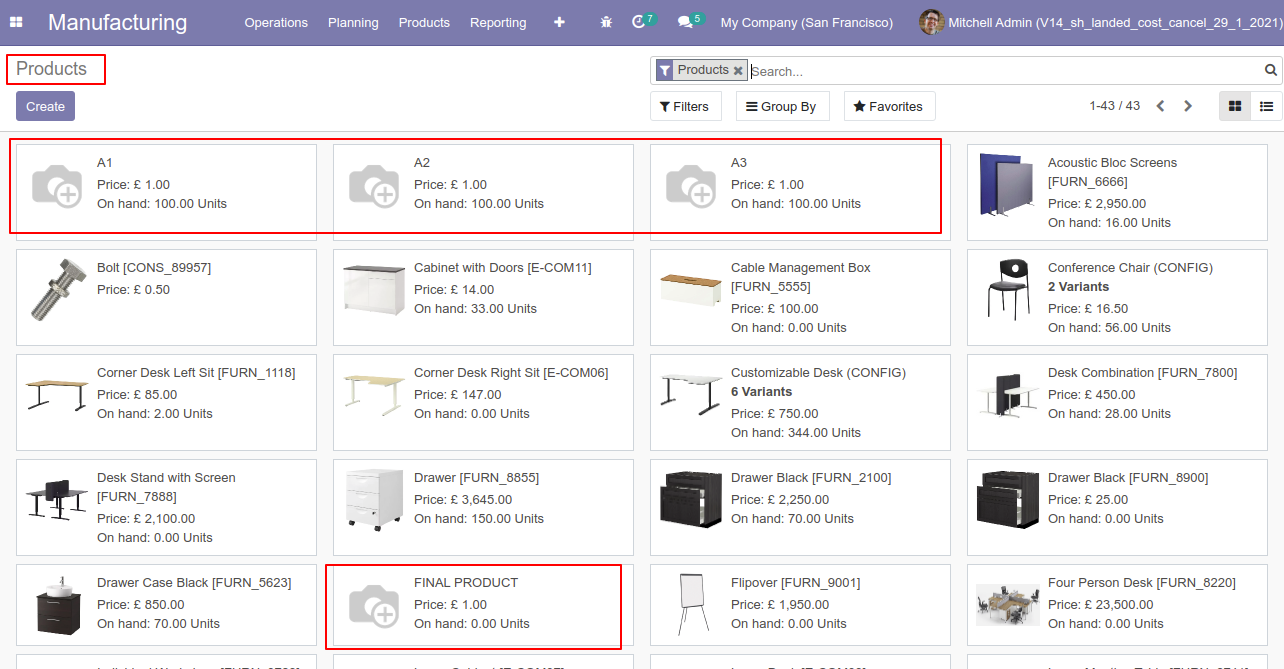The width and height of the screenshot is (1284, 669).
Task: Go to next page arrow
Action: click(1188, 106)
